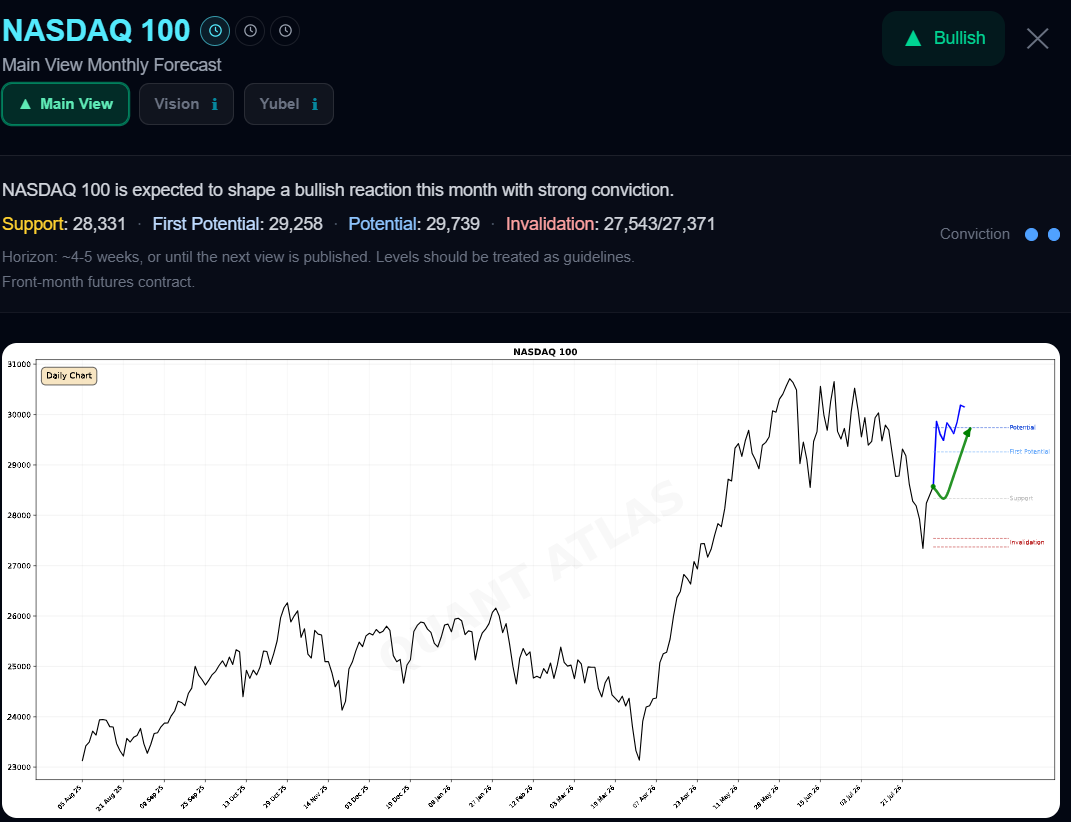Click the Support level label on chart
This screenshot has height=822, width=1071.
(x=1021, y=498)
